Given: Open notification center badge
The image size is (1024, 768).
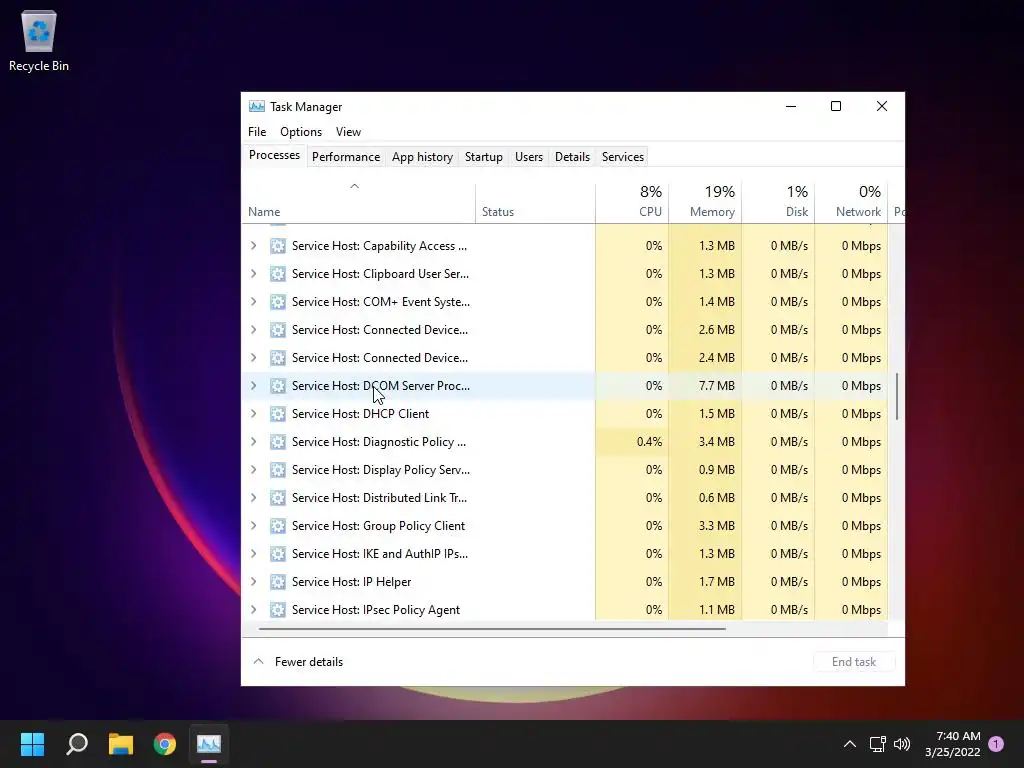Looking at the screenshot, I should tap(996, 744).
